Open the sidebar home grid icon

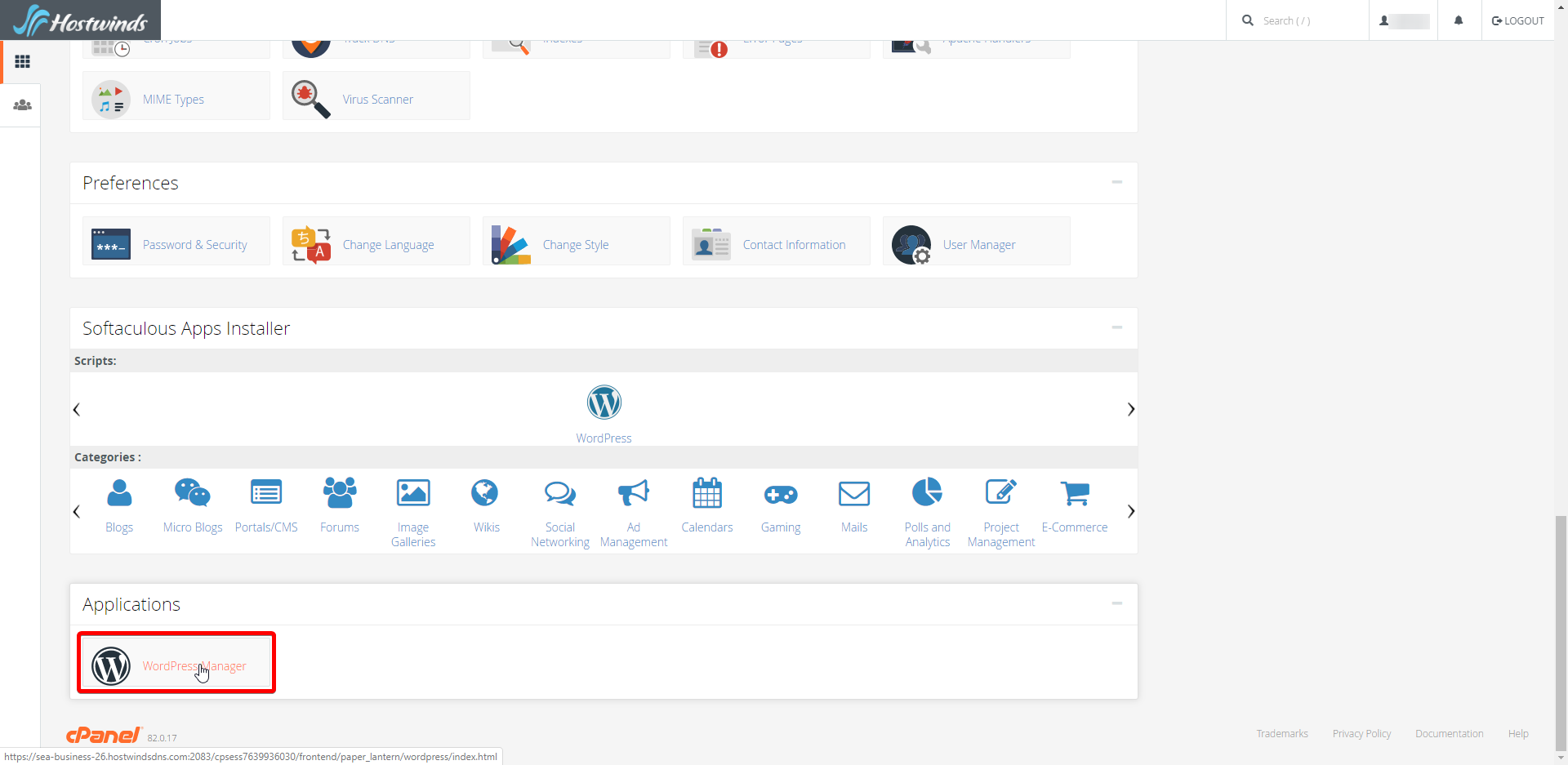click(x=22, y=61)
